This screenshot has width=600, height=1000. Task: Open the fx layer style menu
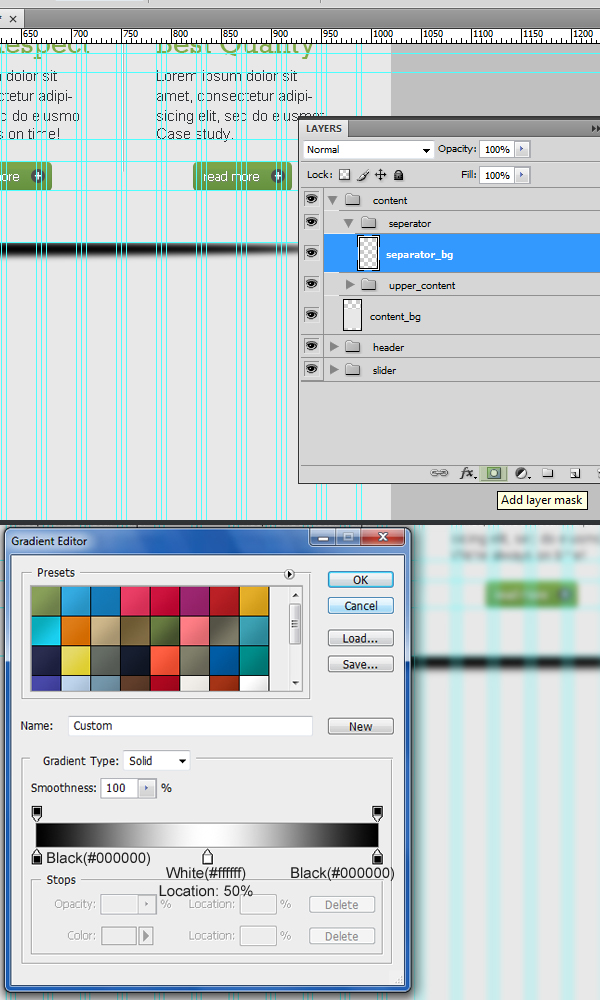coord(468,473)
